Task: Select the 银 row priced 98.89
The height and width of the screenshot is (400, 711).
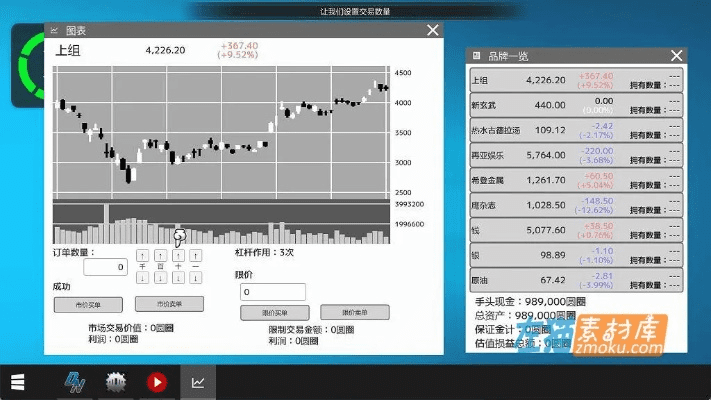Action: (576, 255)
